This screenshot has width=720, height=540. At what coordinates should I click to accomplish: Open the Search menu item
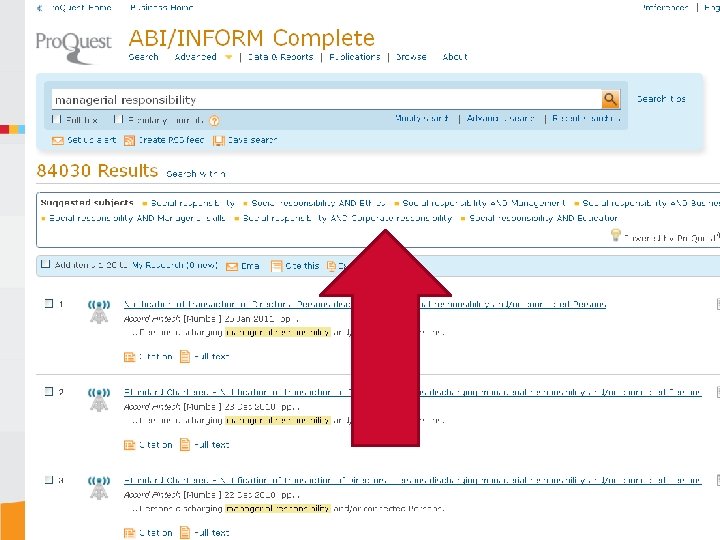[144, 57]
